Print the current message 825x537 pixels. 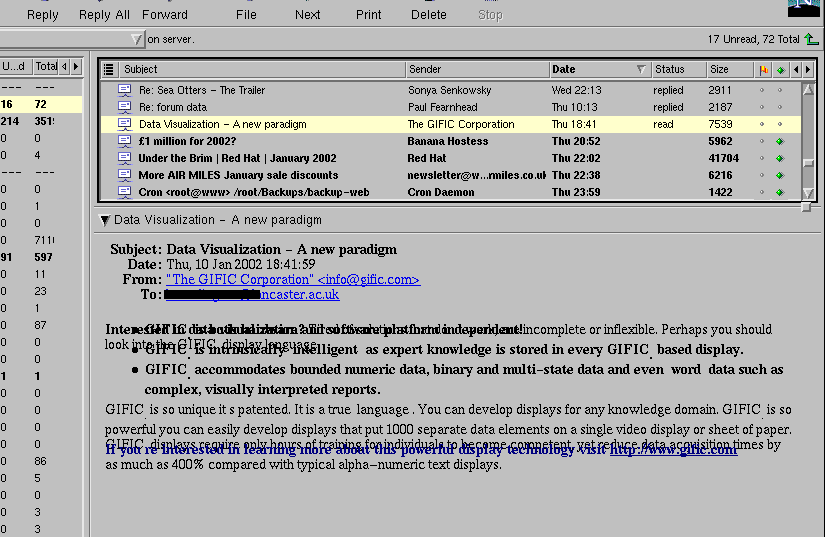(x=368, y=14)
